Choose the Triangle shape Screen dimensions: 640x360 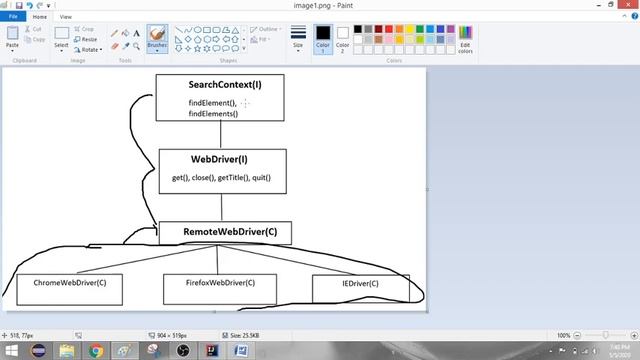[x=236, y=30]
